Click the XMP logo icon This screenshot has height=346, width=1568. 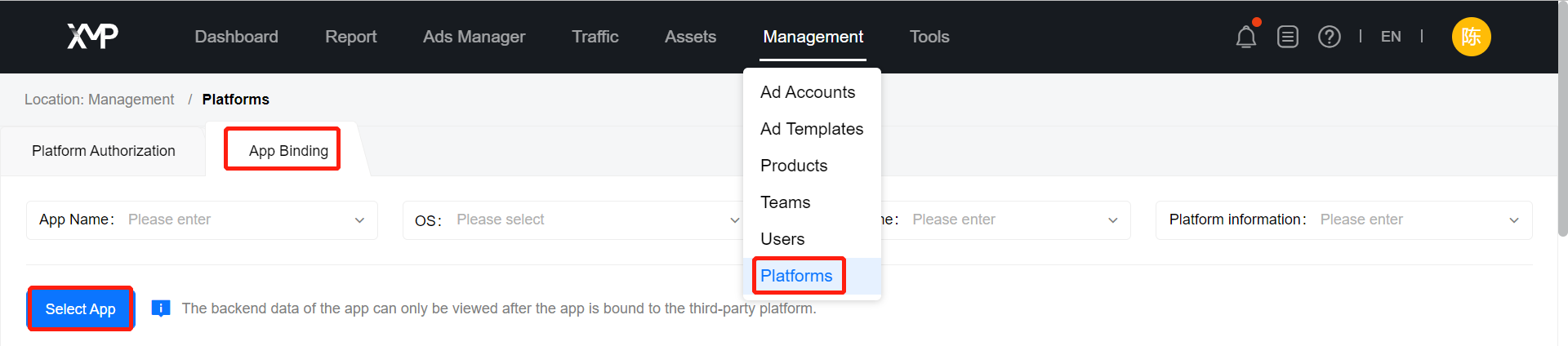92,36
